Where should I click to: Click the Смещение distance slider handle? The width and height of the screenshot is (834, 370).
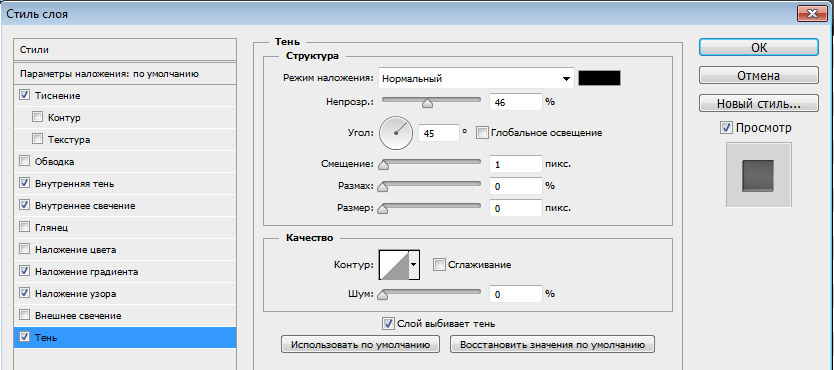click(382, 165)
